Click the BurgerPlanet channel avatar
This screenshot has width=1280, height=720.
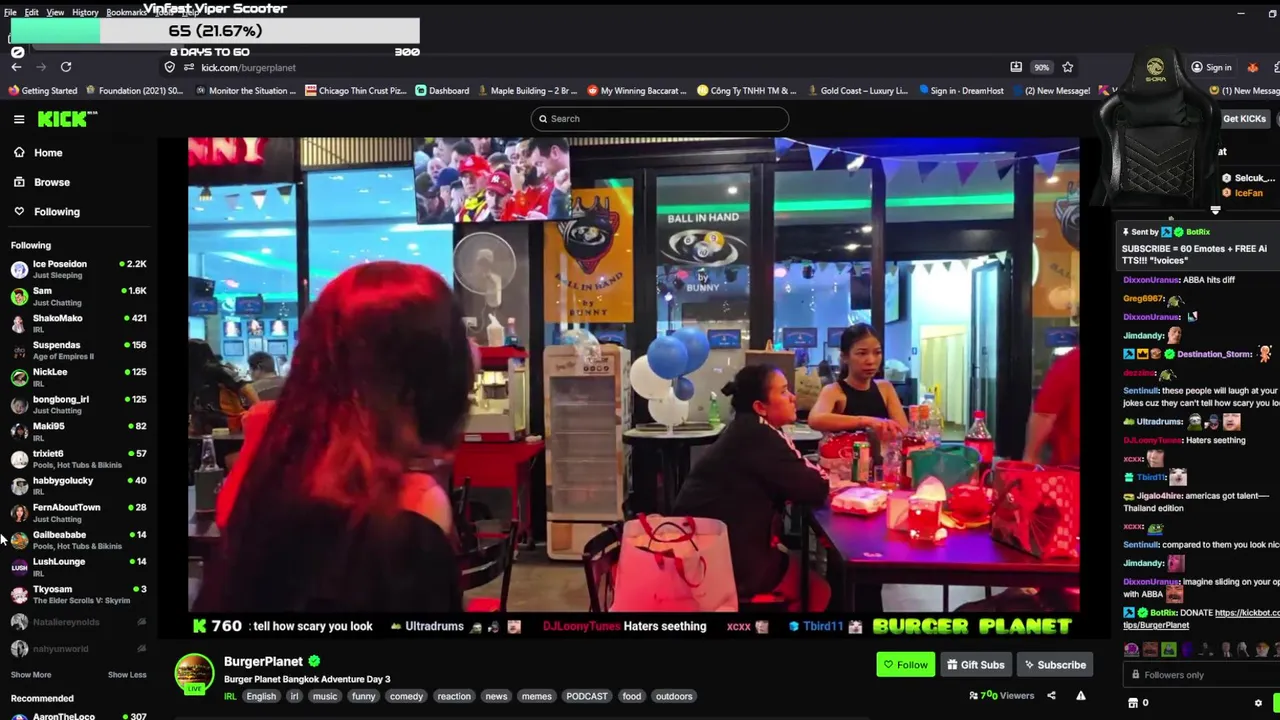pos(194,673)
